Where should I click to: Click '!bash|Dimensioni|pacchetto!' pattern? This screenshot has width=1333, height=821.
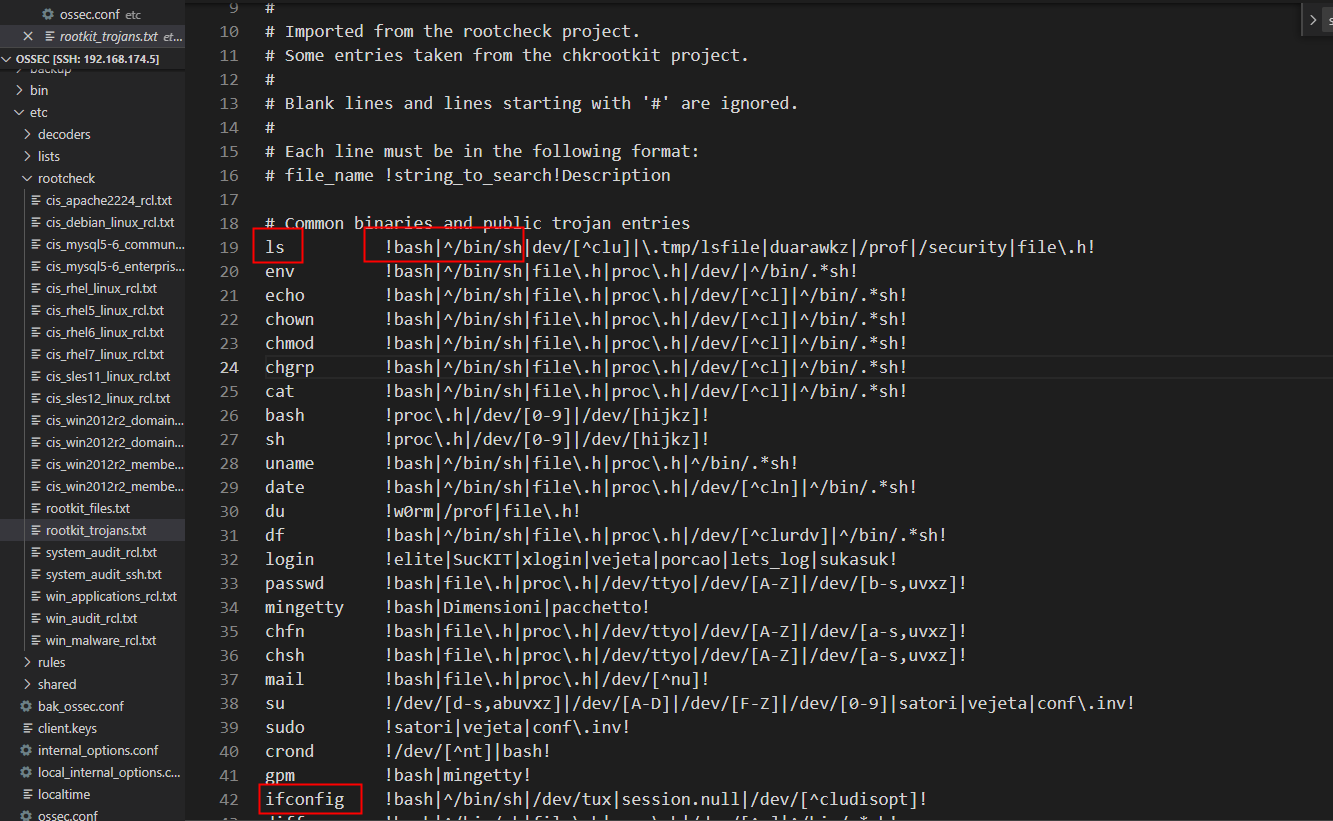pyautogui.click(x=518, y=607)
